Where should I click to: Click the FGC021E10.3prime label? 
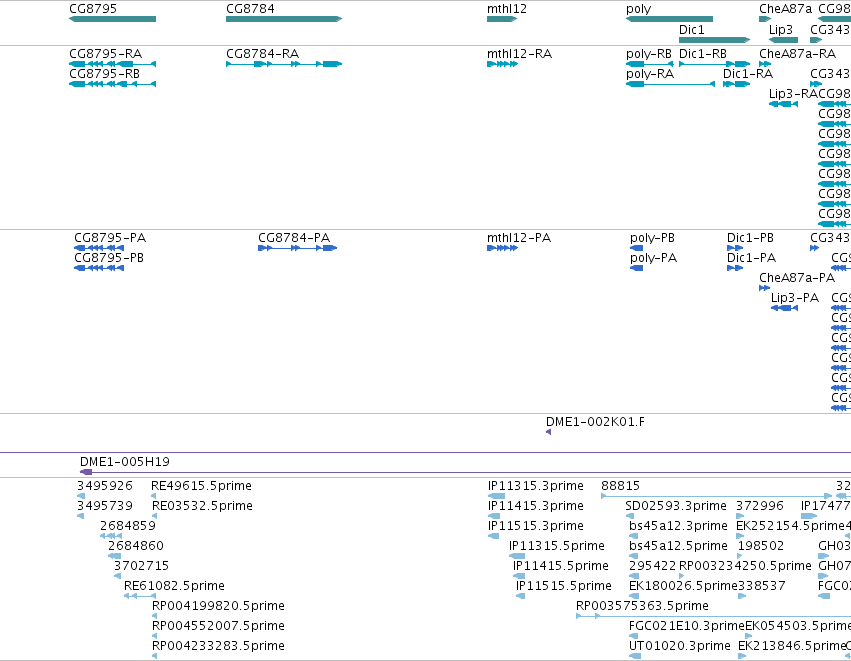pyautogui.click(x=687, y=626)
